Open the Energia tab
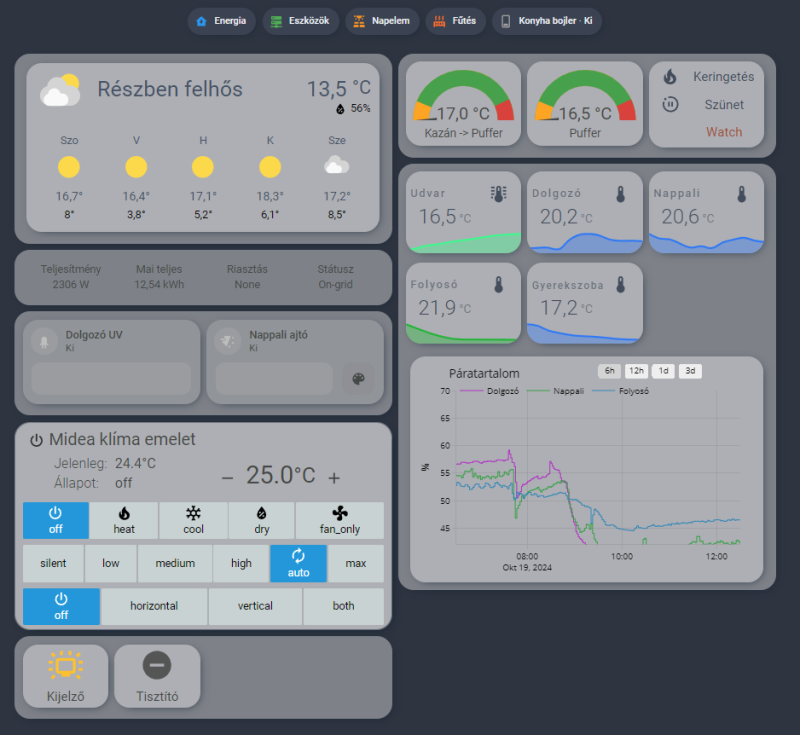Screen dimensions: 800x735 (221, 21)
